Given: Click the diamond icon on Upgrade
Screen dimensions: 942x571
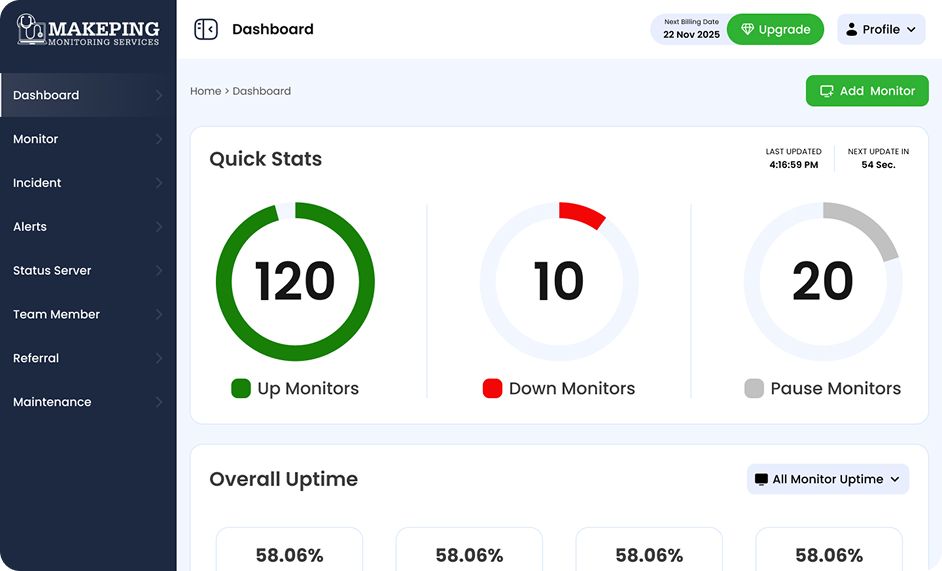Looking at the screenshot, I should click(x=747, y=29).
